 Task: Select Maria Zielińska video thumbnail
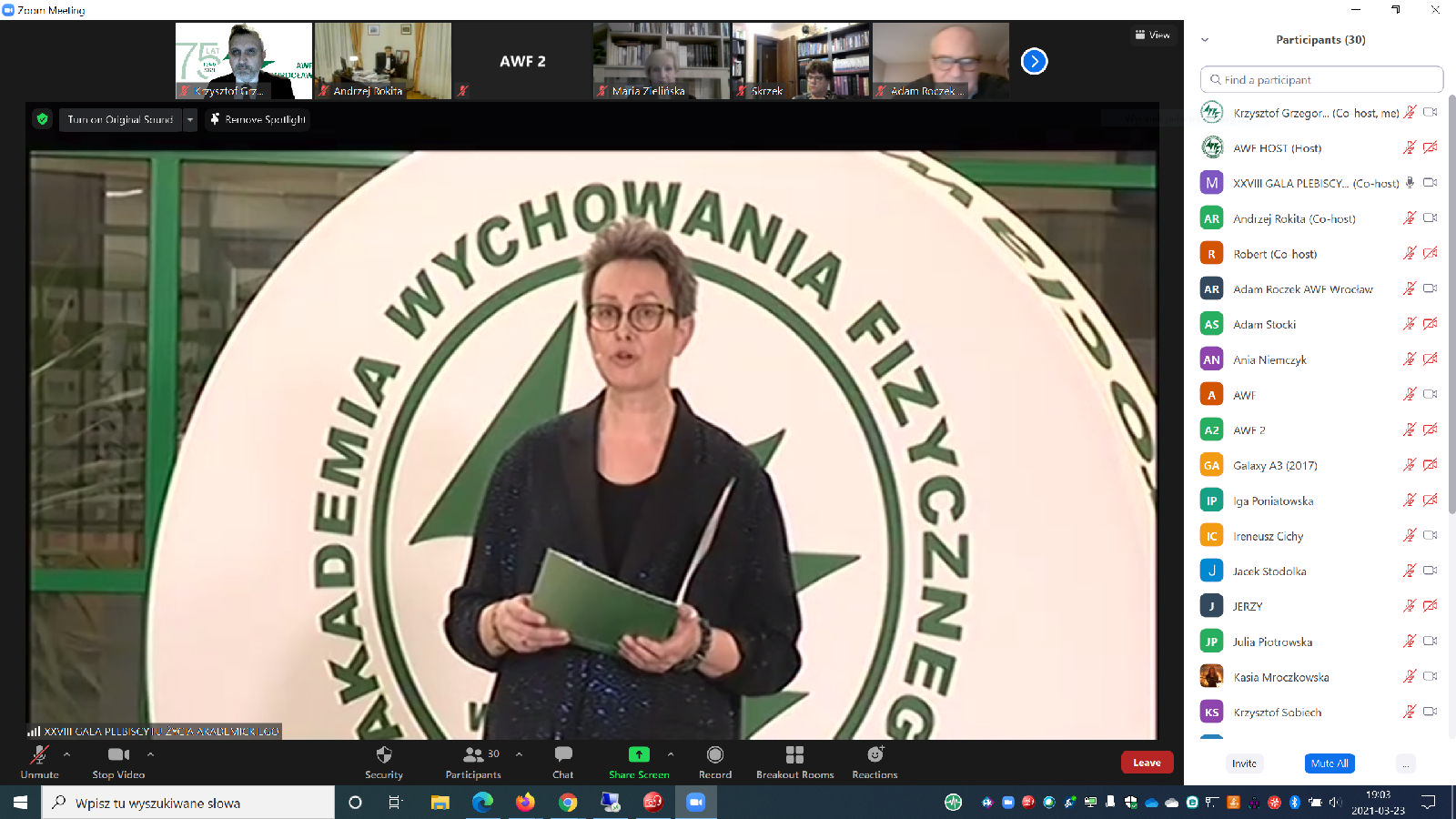click(662, 61)
